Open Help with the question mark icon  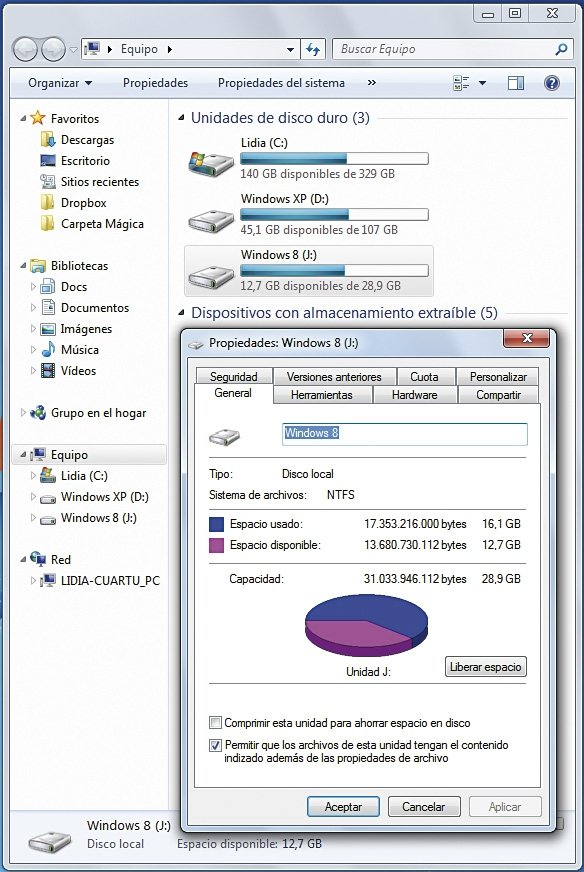(x=551, y=83)
